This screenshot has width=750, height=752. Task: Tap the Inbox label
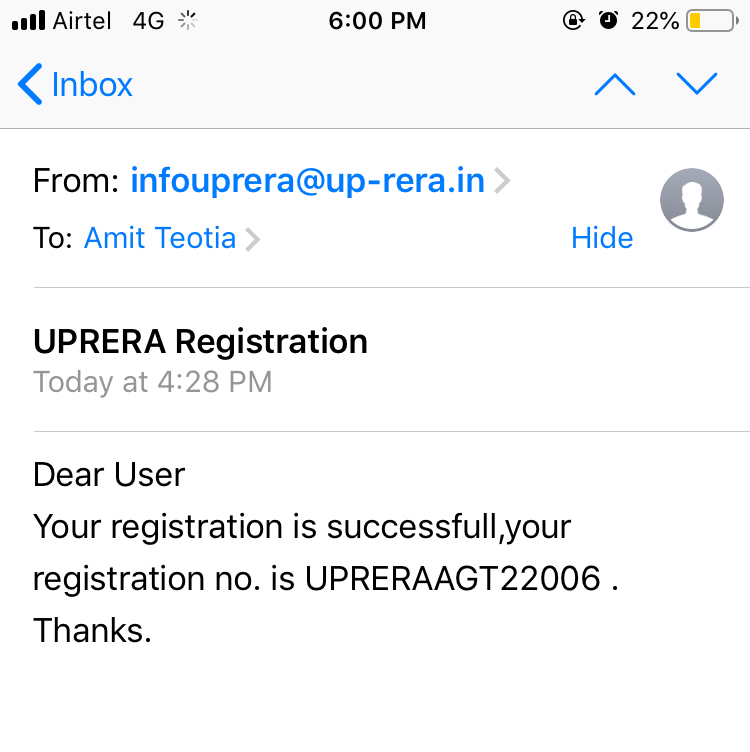[92, 85]
